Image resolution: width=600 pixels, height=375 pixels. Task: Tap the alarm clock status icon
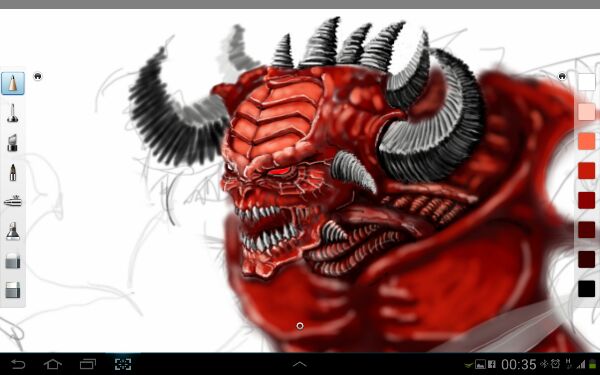click(555, 364)
